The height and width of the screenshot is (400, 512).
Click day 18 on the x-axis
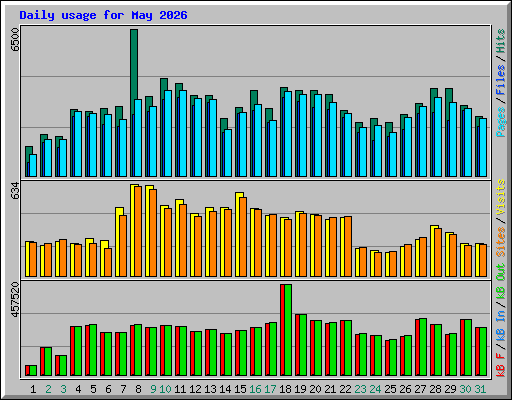click(x=285, y=389)
